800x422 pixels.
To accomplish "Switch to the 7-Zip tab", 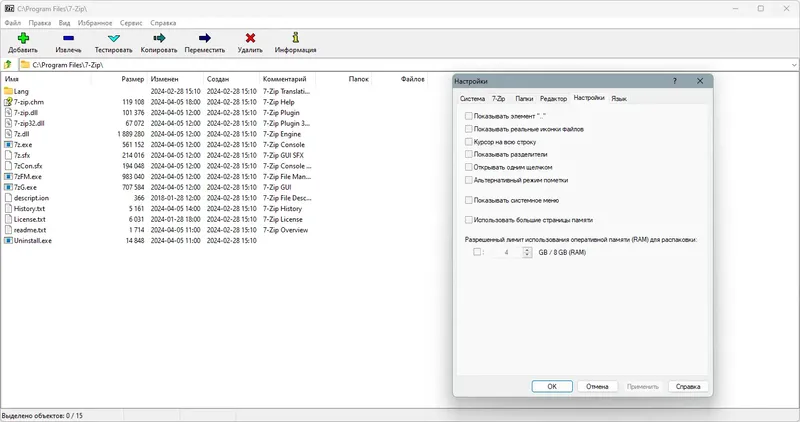I will click(x=498, y=98).
